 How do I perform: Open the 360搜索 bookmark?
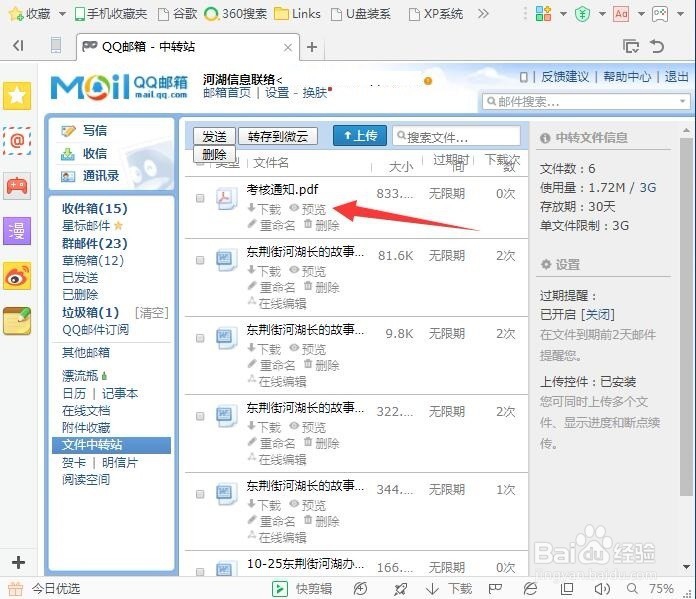pyautogui.click(x=235, y=14)
